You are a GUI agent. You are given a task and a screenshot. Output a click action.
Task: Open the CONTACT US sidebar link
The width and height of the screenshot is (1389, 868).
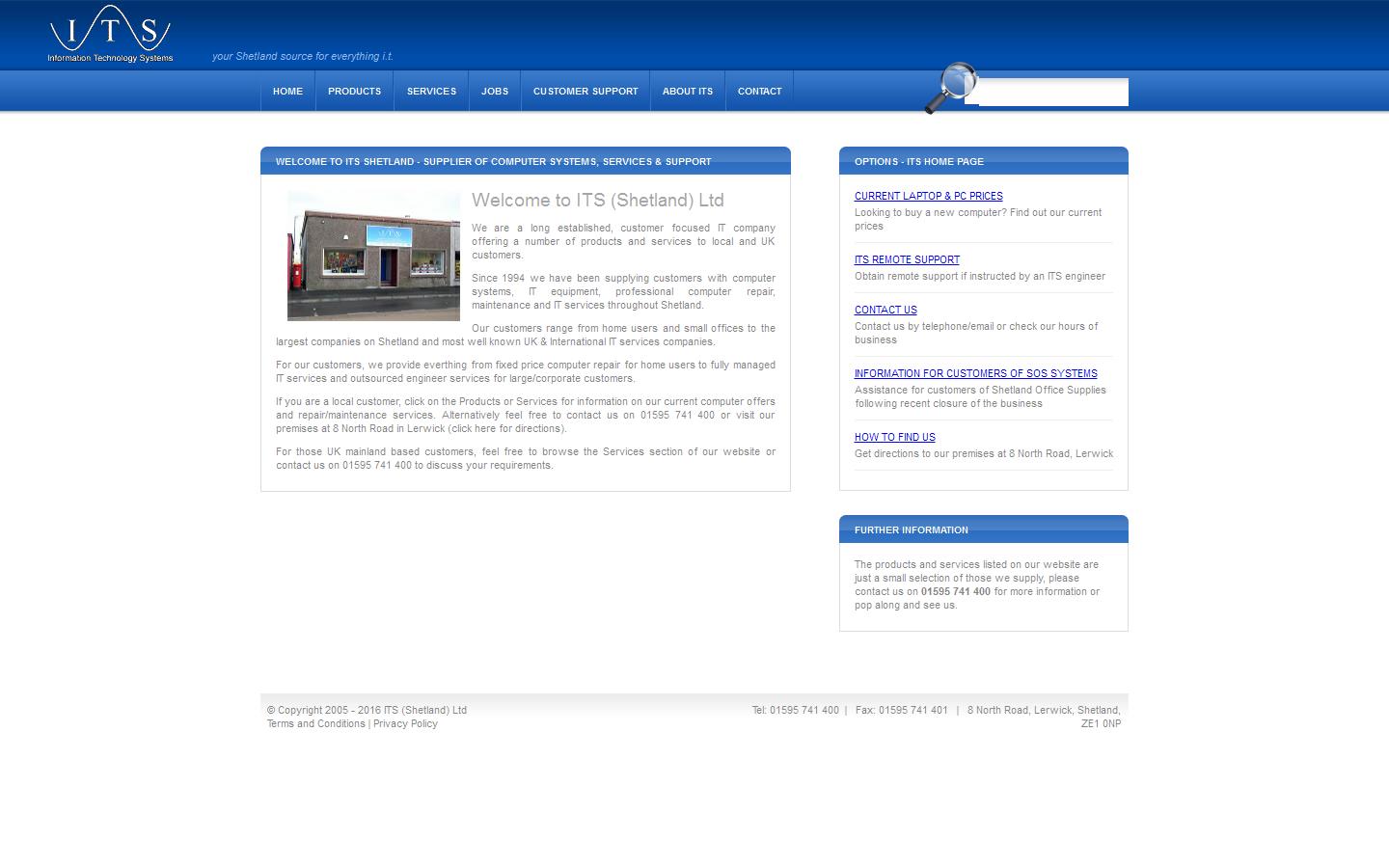885,310
